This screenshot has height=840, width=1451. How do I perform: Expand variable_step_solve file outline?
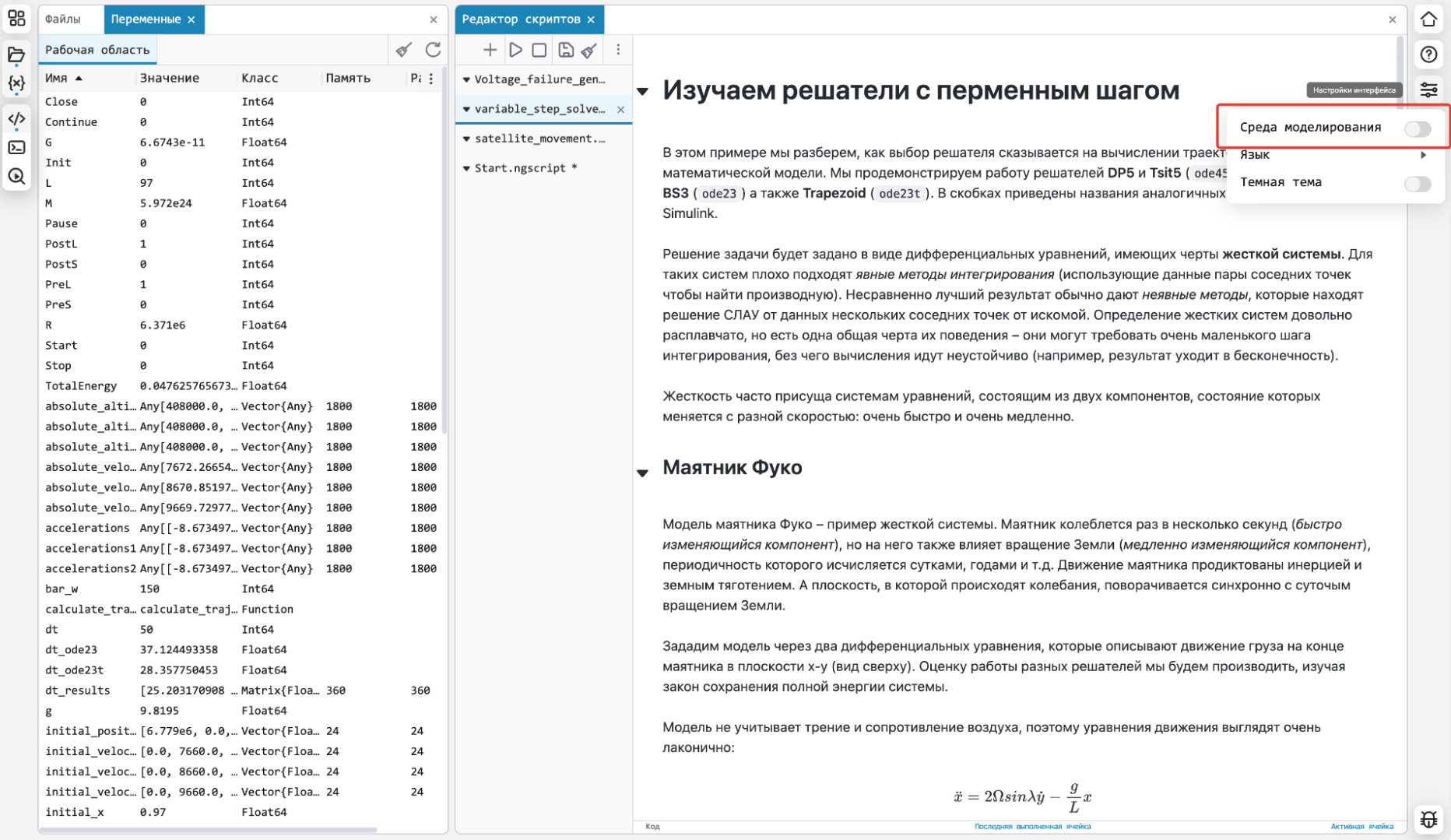pyautogui.click(x=466, y=109)
